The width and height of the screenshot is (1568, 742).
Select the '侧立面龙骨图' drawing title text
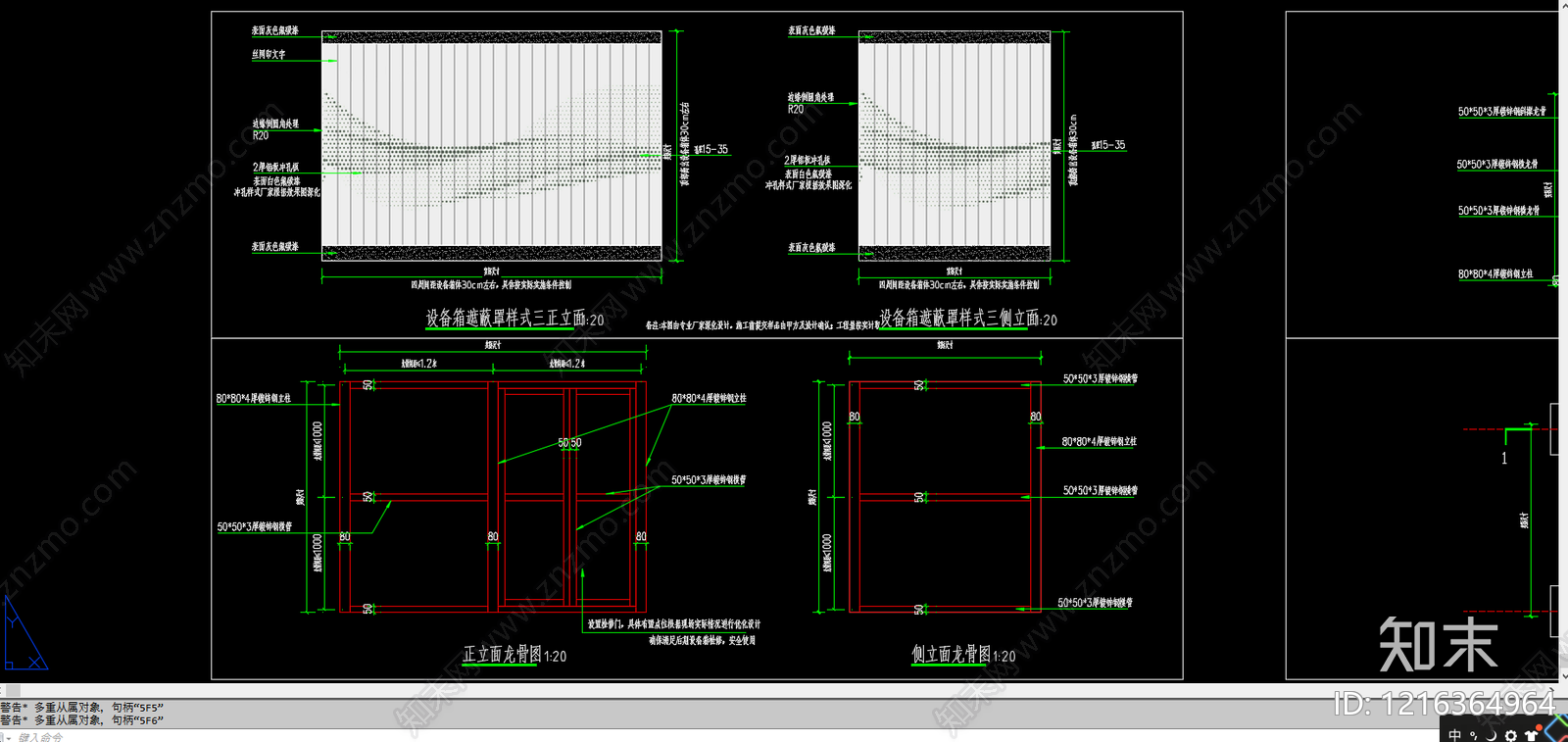tap(951, 654)
